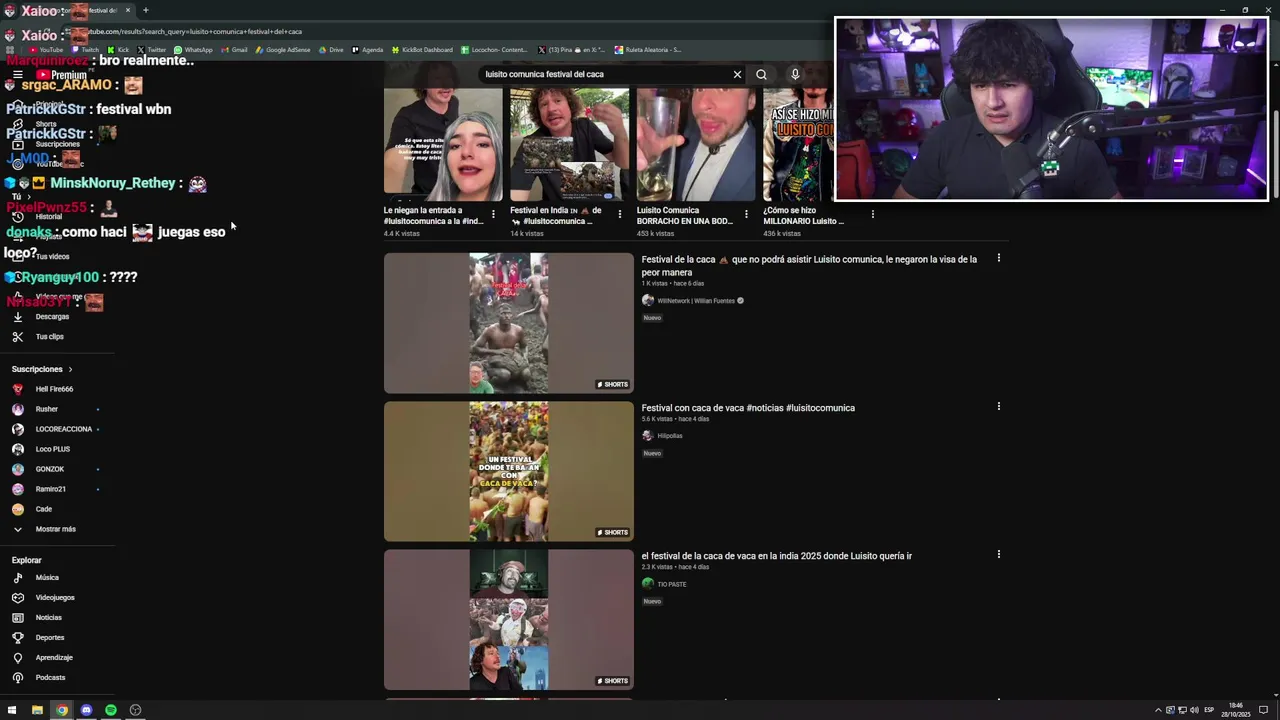The image size is (1280, 720).
Task: Expand Mostrar más under subscriptions
Action: click(55, 529)
